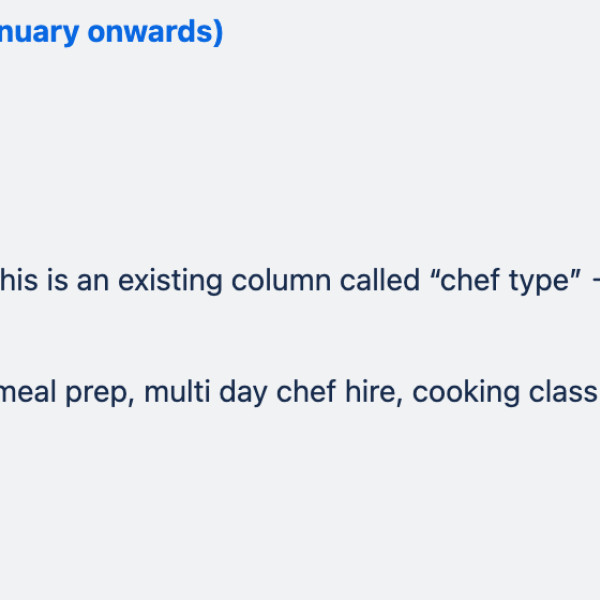Click the dash after "chef type"
The height and width of the screenshot is (600, 600).
coord(596,280)
